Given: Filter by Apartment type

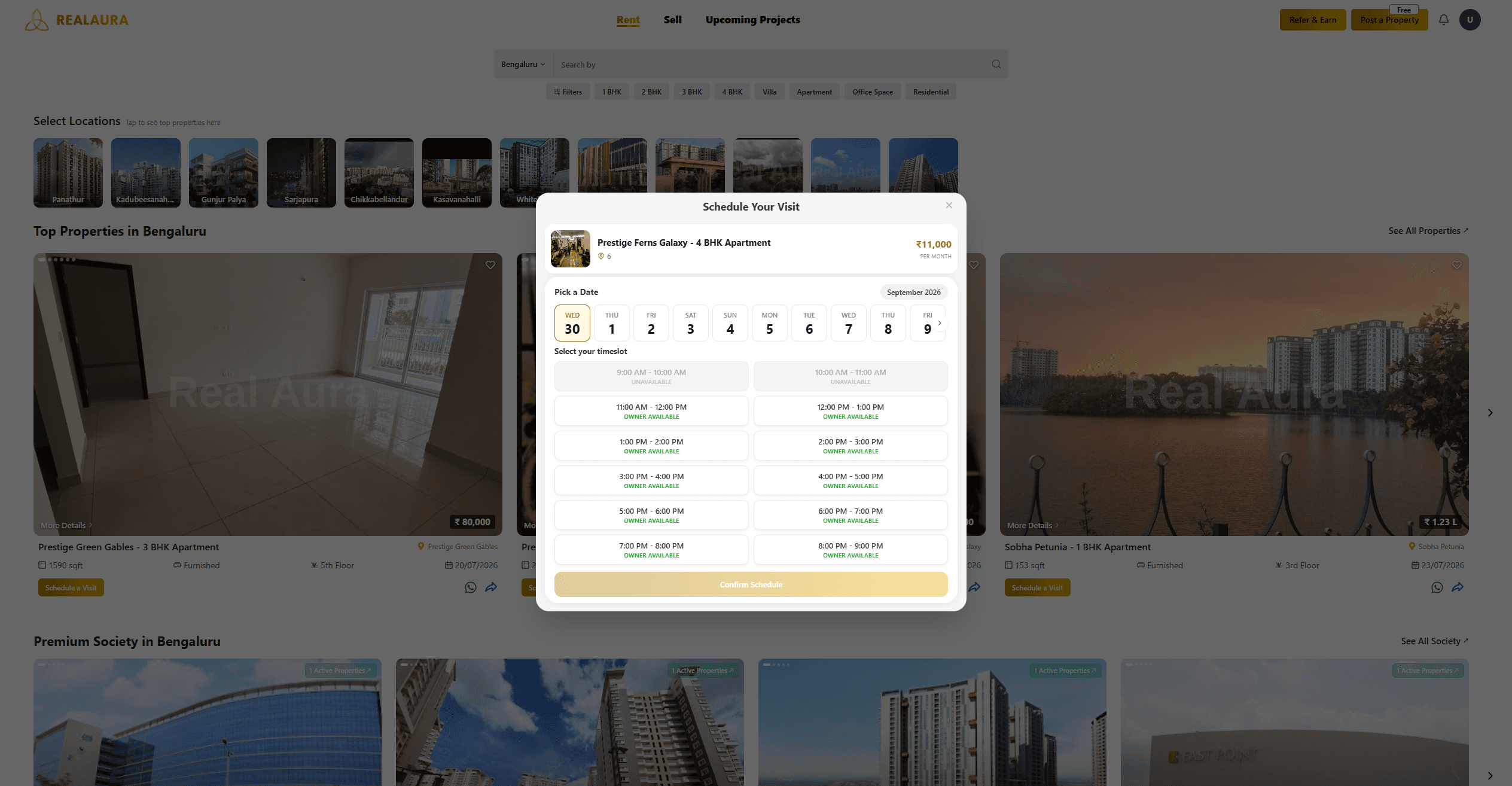Looking at the screenshot, I should tap(814, 92).
